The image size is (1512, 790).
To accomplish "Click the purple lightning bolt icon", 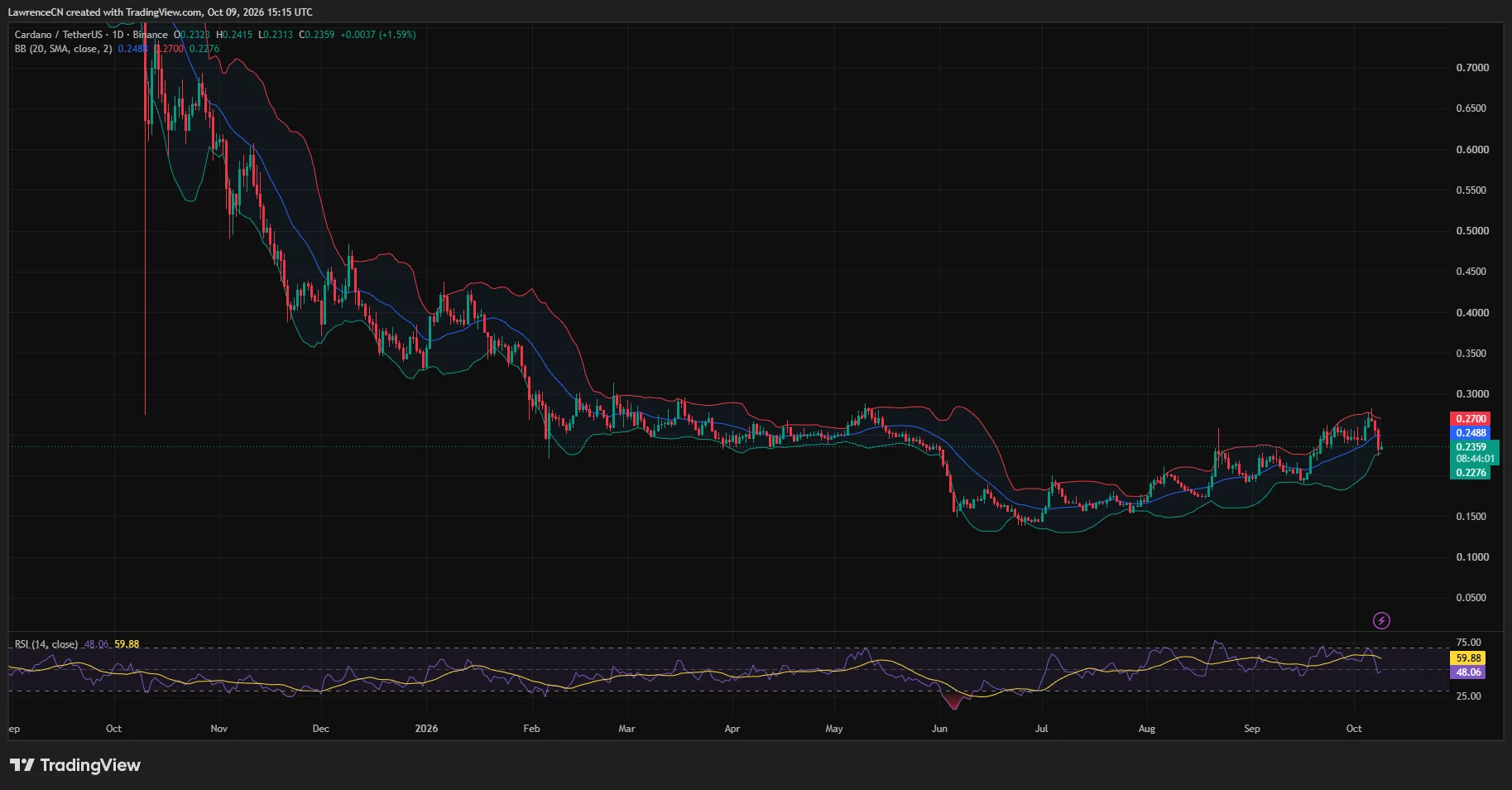I will point(1381,620).
